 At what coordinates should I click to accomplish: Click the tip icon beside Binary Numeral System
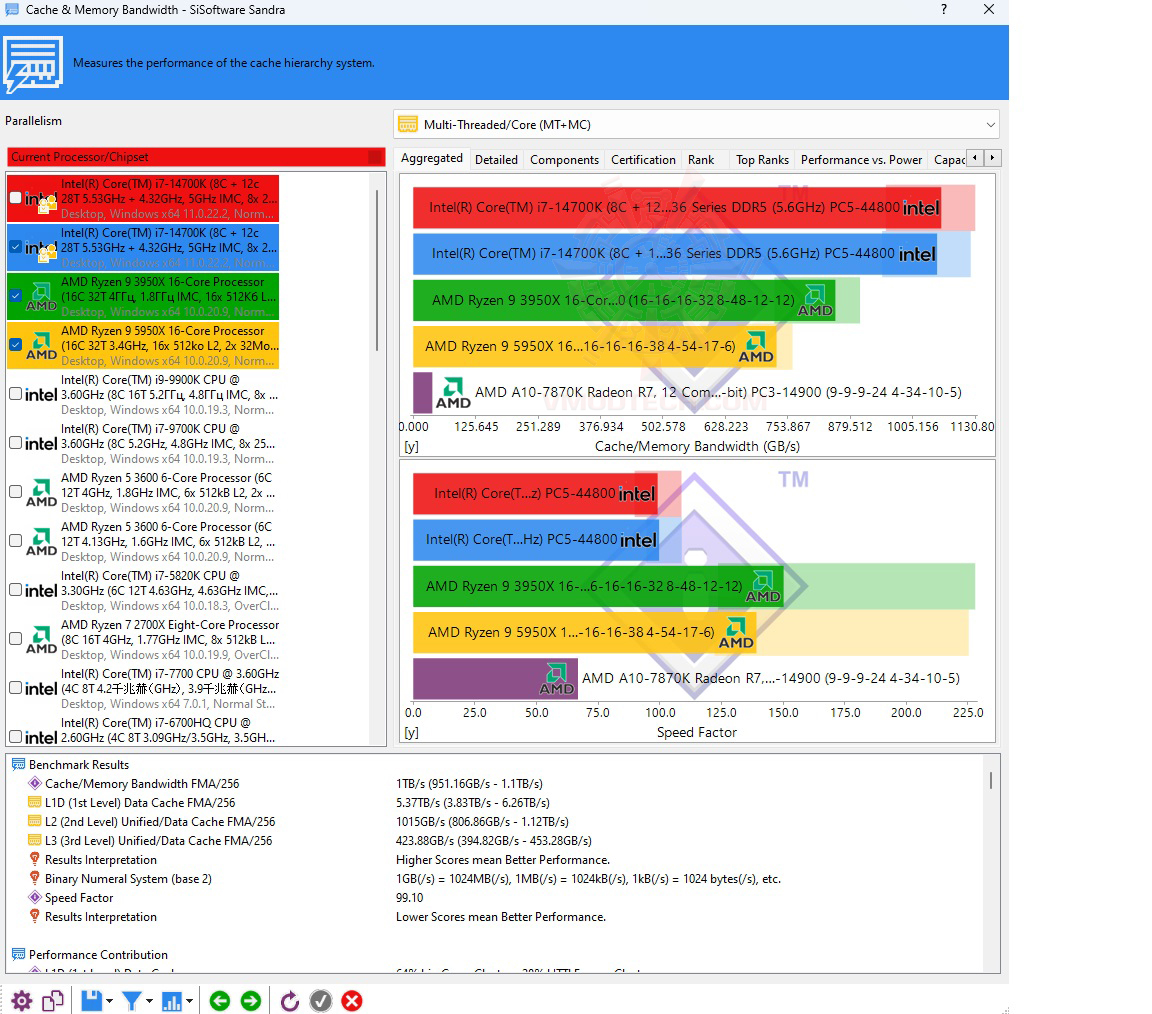click(x=35, y=879)
